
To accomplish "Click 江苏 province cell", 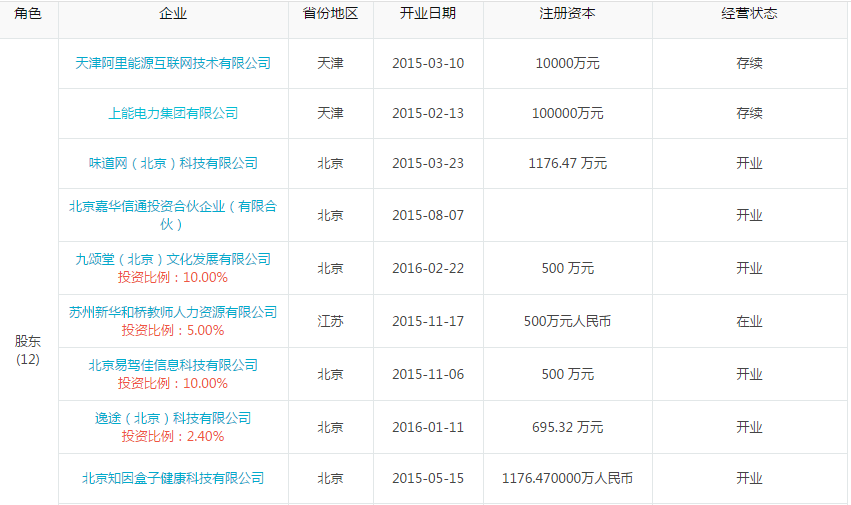I will (331, 321).
